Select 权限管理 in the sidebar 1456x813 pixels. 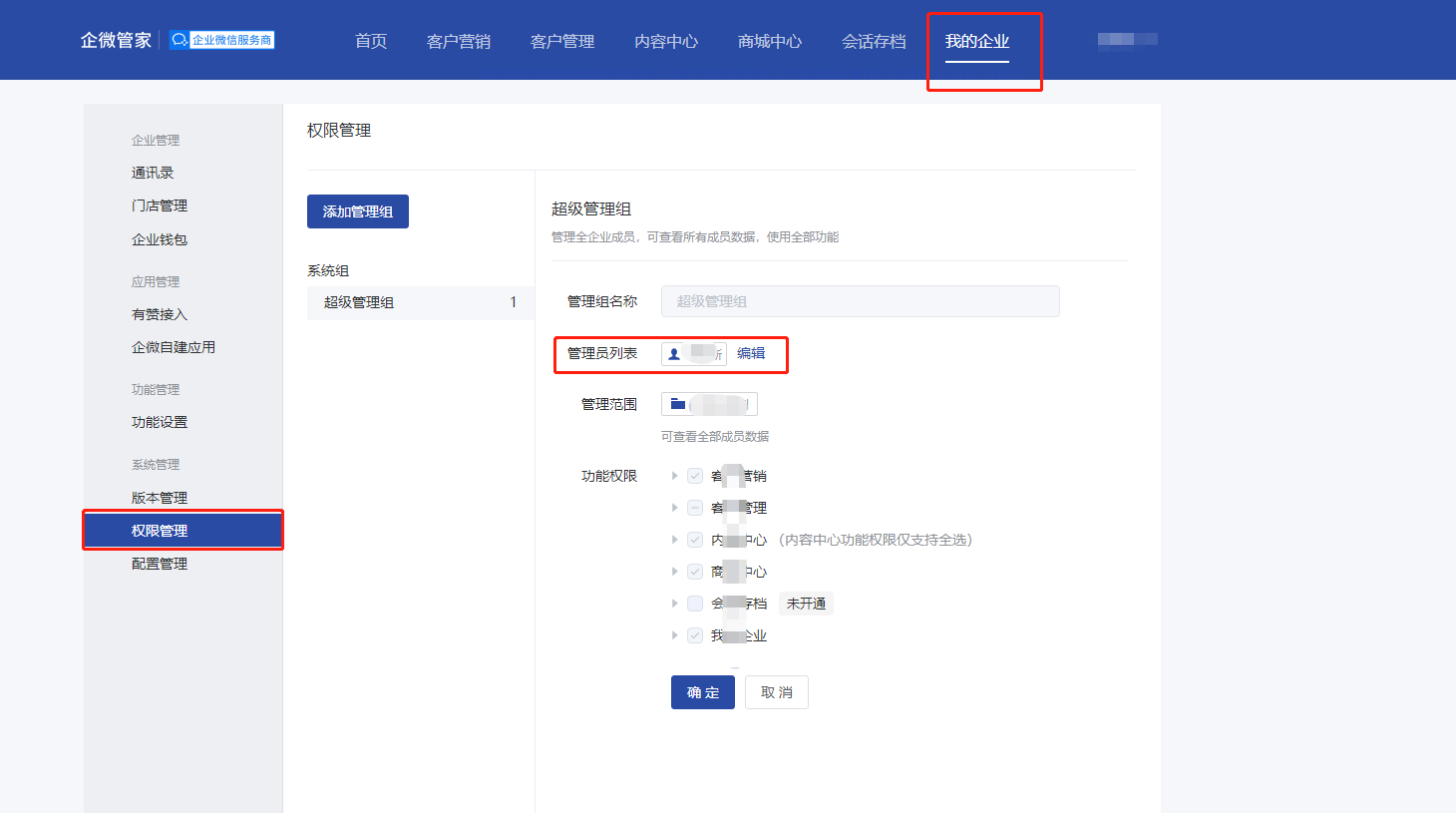183,531
